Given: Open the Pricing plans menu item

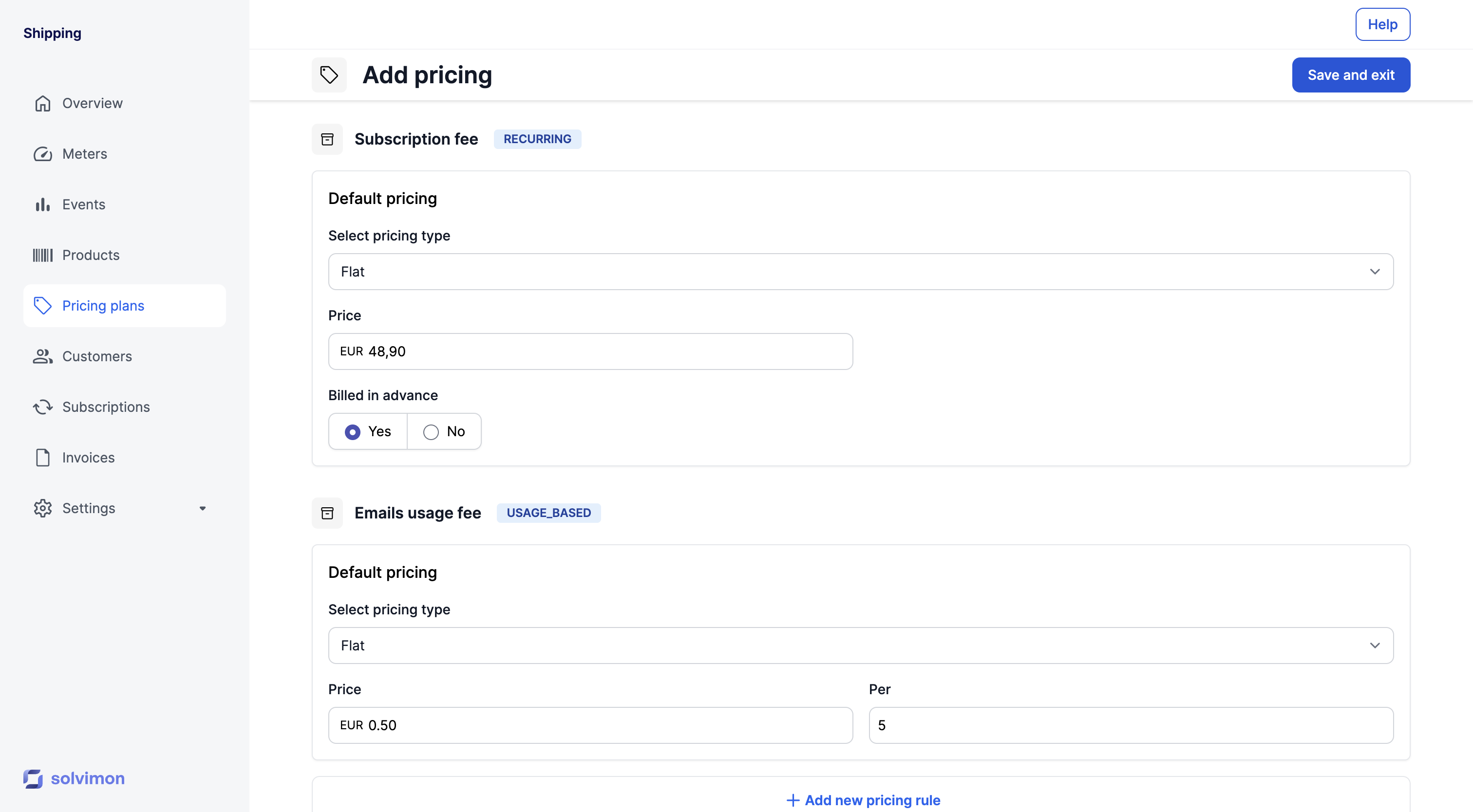Looking at the screenshot, I should (x=103, y=306).
